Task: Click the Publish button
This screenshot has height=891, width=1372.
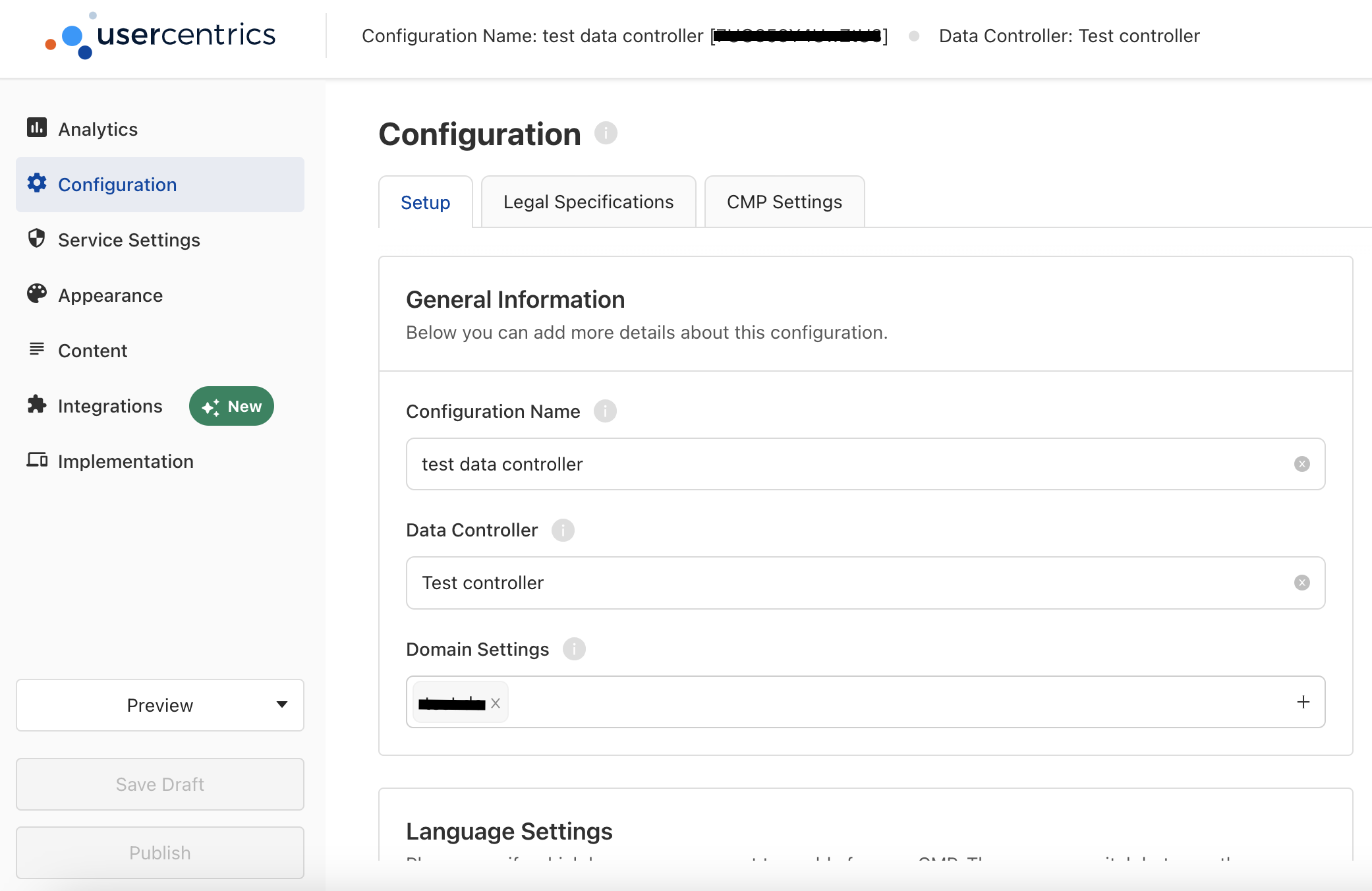Action: click(x=159, y=852)
